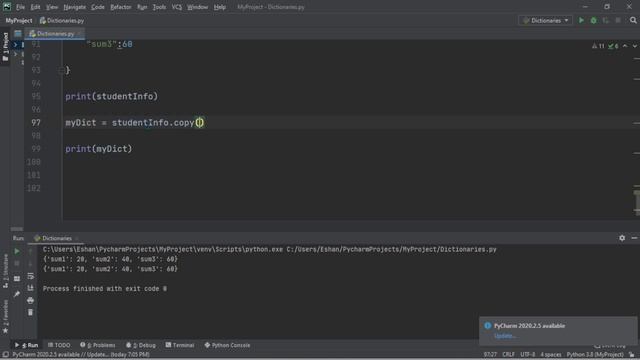Open the Python Console tool window
The height and width of the screenshot is (360, 640).
pyautogui.click(x=227, y=345)
